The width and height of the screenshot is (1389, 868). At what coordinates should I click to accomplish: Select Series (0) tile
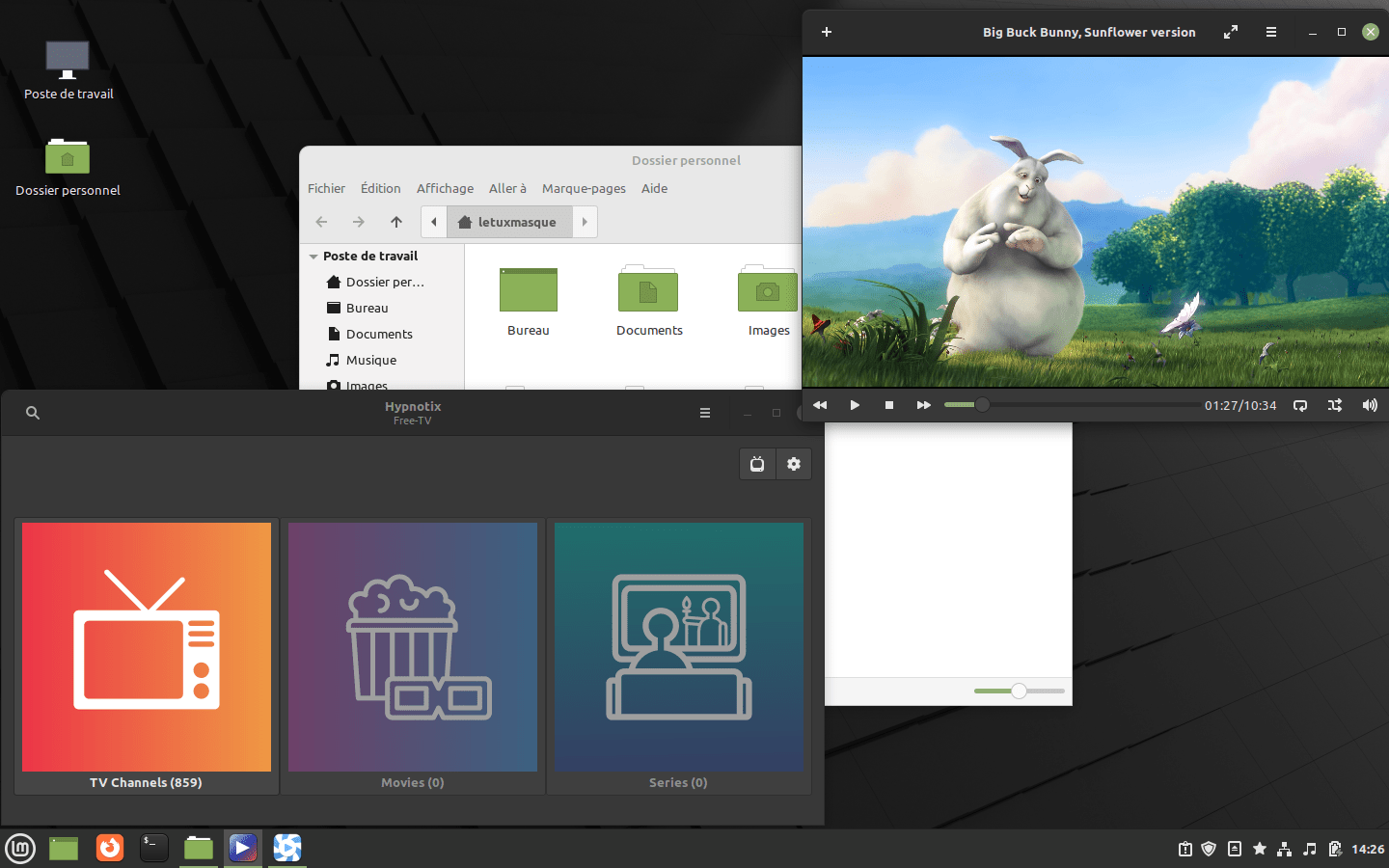[x=679, y=657]
